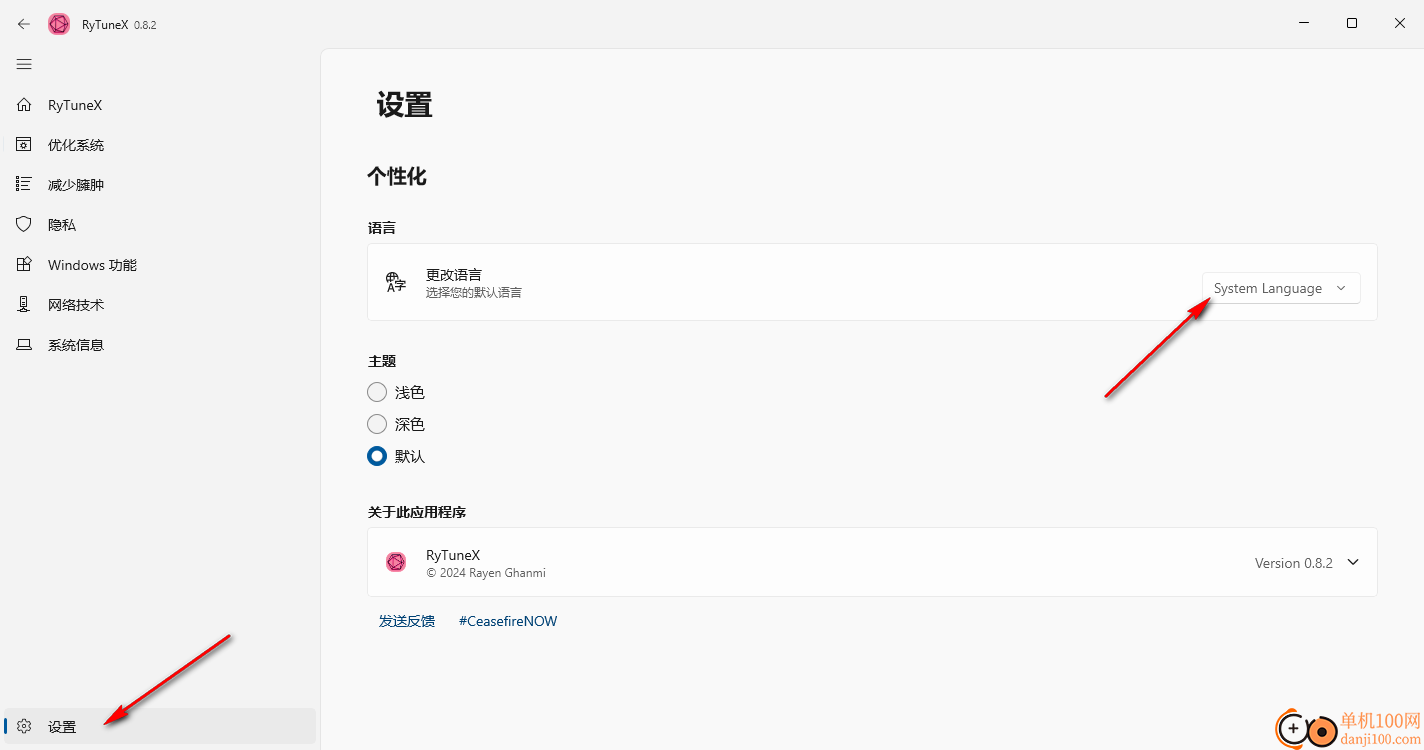
Task: Open 系统信息 page
Action: tap(160, 345)
